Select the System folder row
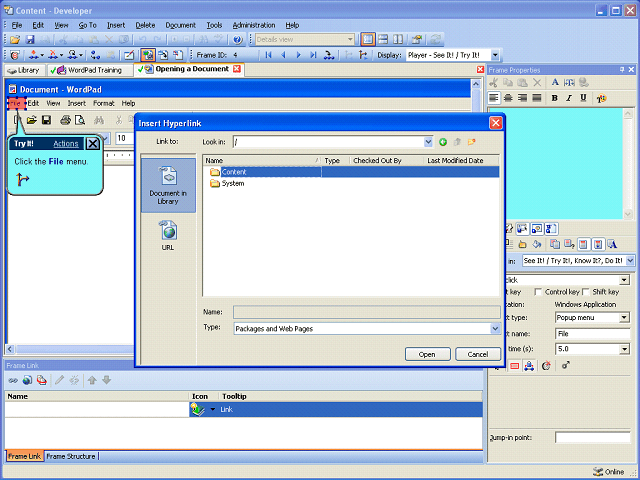Viewport: 640px width, 480px height. 351,184
